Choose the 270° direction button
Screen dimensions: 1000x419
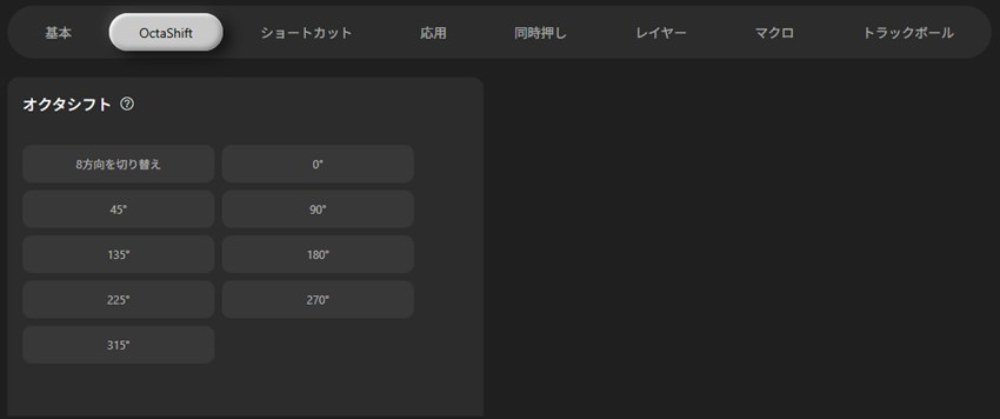(x=318, y=300)
